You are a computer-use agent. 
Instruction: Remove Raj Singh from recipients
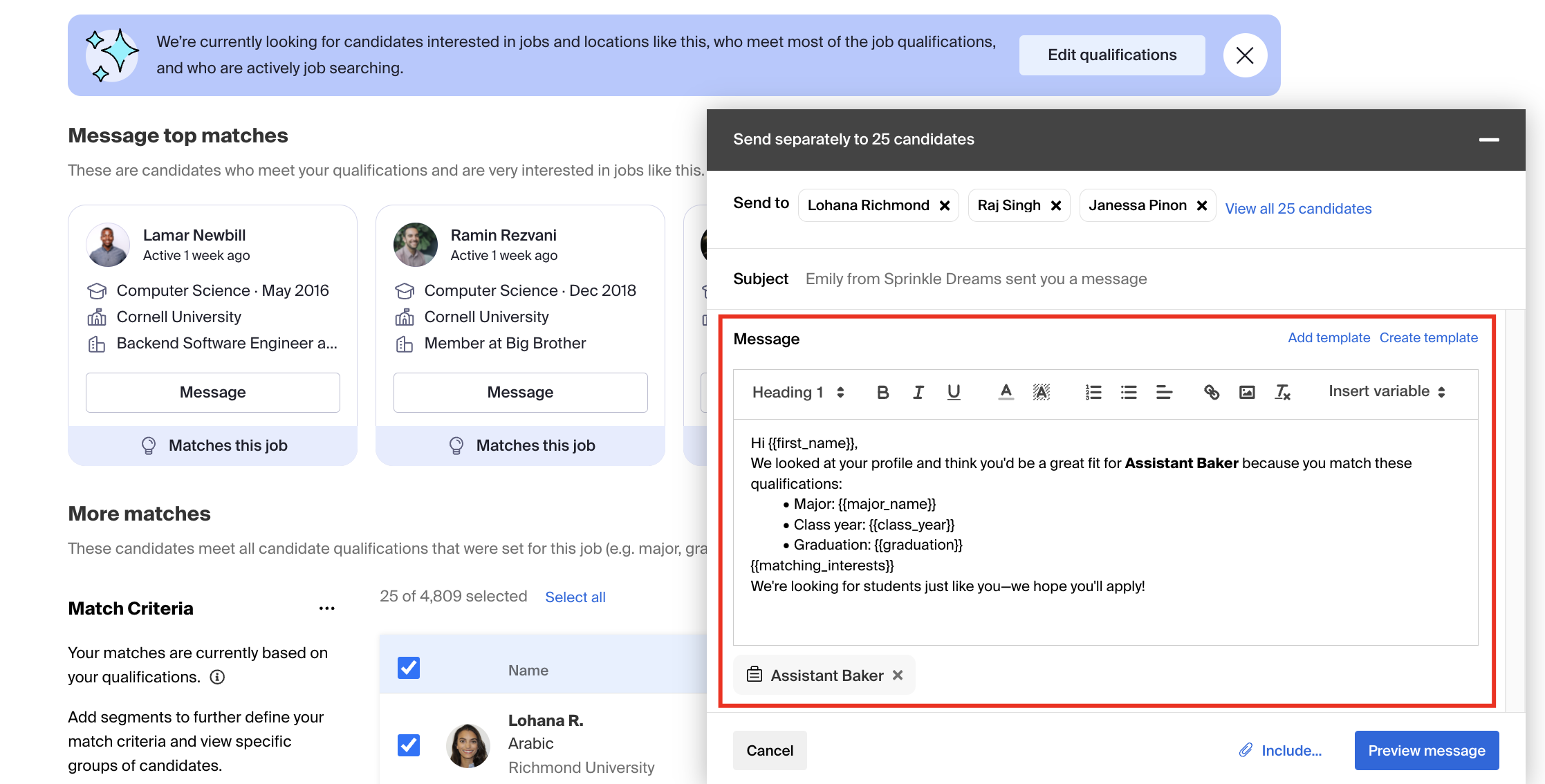(1056, 205)
